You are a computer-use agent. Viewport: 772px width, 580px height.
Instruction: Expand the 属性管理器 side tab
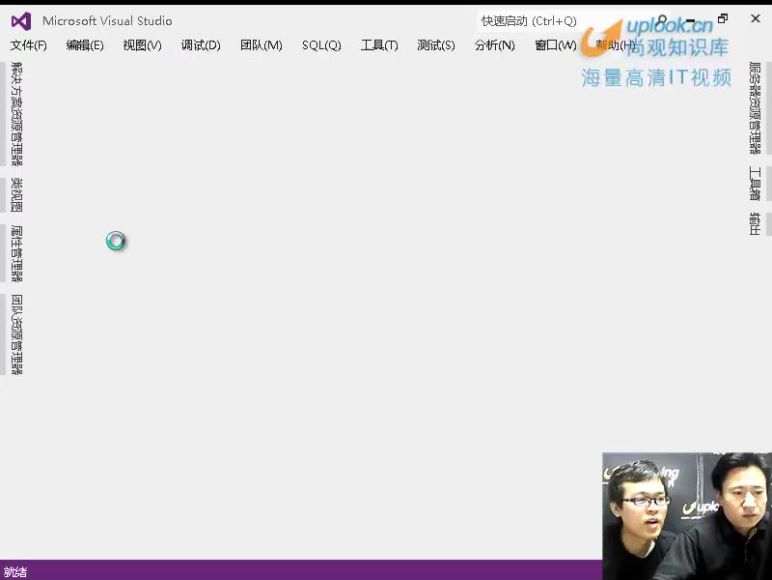coord(16,252)
